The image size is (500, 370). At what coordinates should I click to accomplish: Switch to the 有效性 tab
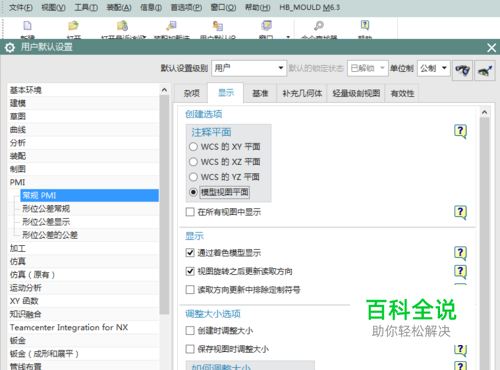[402, 93]
